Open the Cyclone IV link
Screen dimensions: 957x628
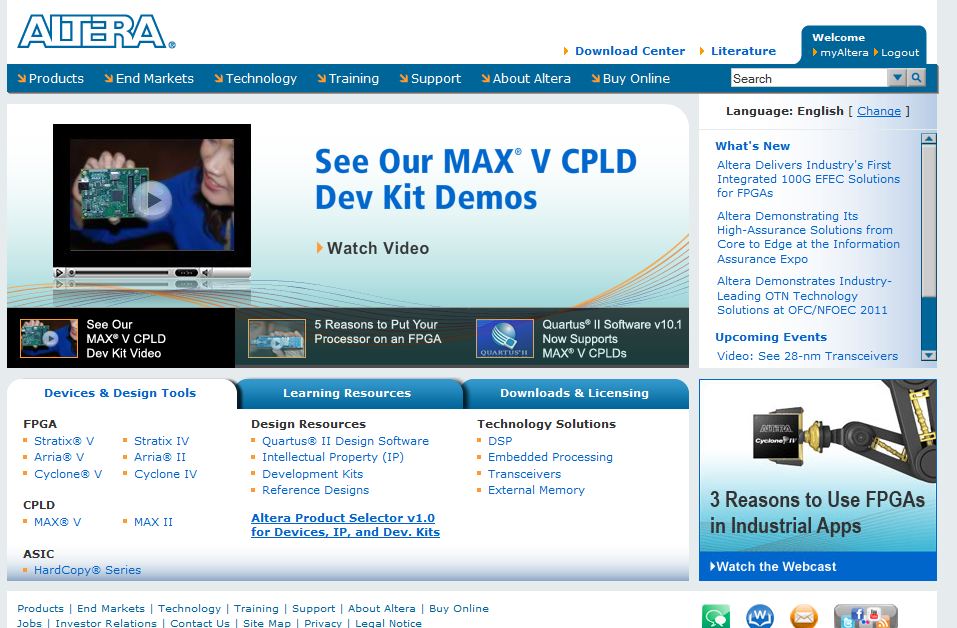click(x=165, y=474)
